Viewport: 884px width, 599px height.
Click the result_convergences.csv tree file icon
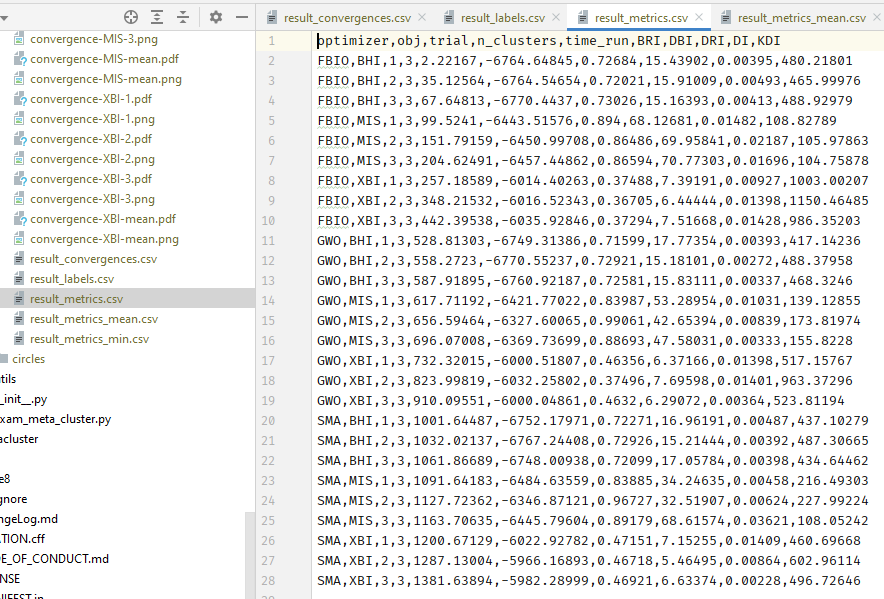19,259
